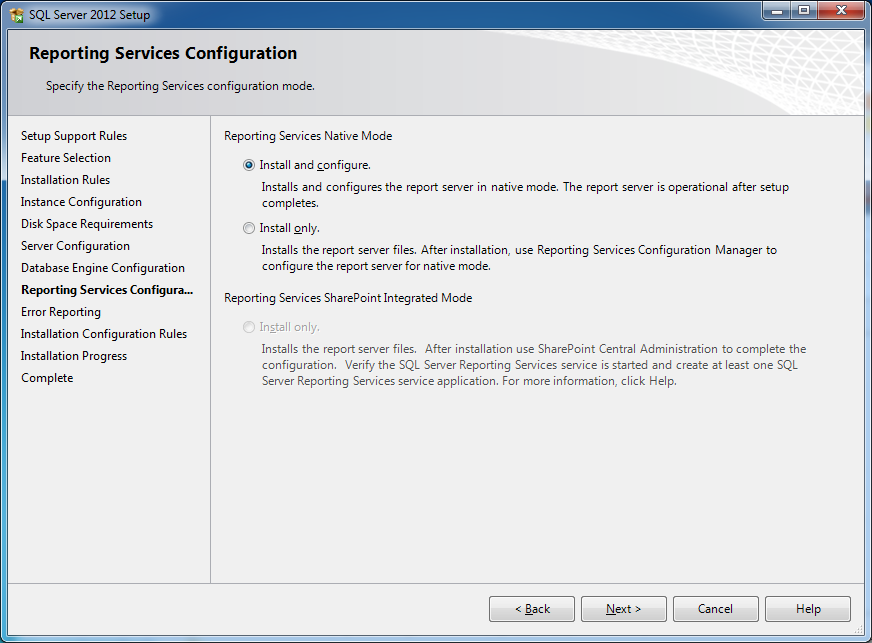Select the Reporting Services Configuration step
This screenshot has height=643, width=872.
point(107,290)
